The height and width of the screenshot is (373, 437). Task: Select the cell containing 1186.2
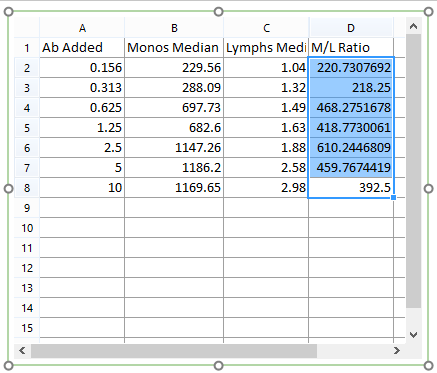[x=174, y=168]
